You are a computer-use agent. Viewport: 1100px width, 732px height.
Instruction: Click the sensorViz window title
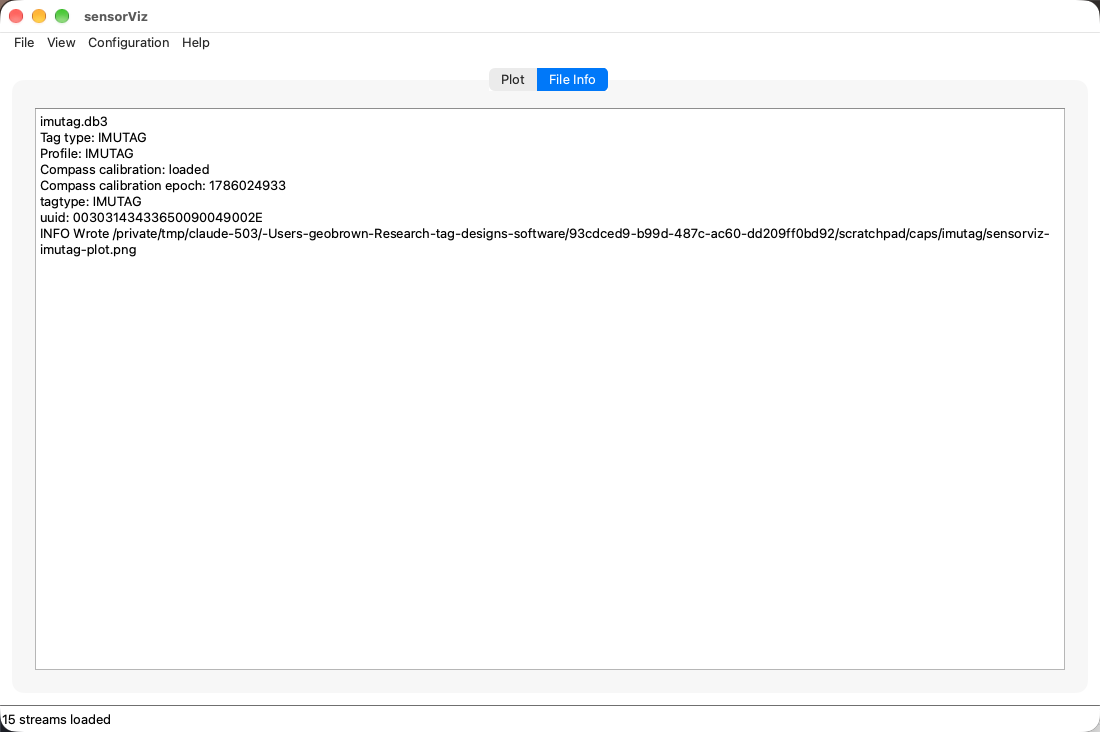tap(116, 16)
